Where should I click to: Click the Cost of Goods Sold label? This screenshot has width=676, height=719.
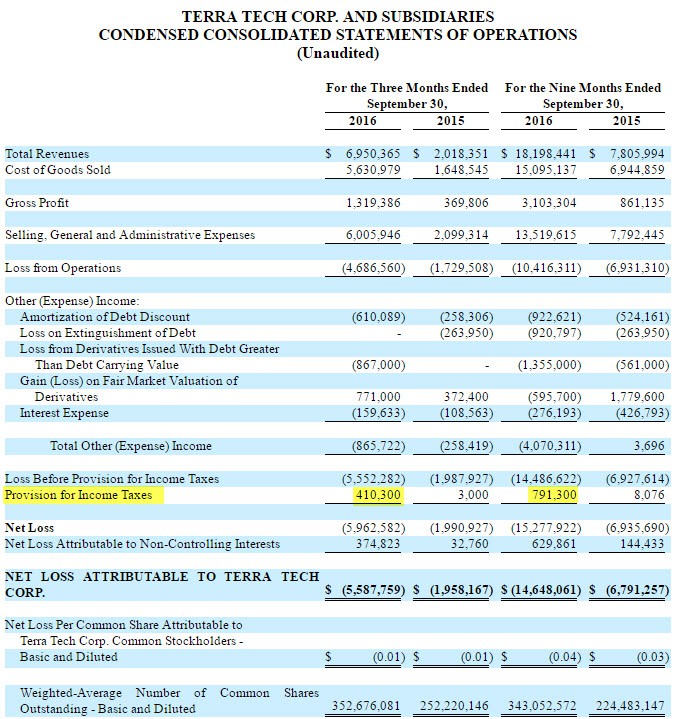point(58,170)
